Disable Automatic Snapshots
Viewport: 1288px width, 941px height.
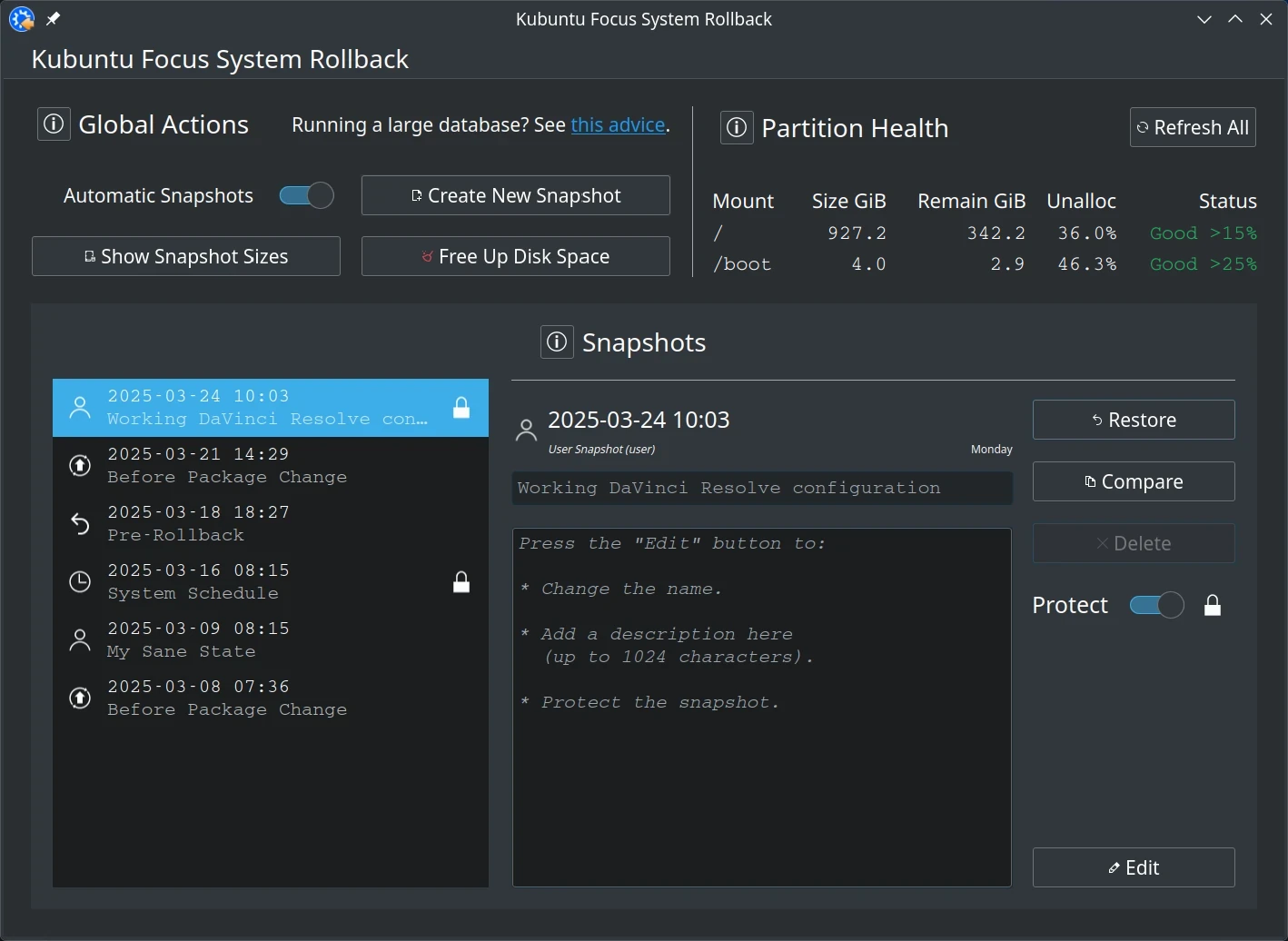[306, 194]
